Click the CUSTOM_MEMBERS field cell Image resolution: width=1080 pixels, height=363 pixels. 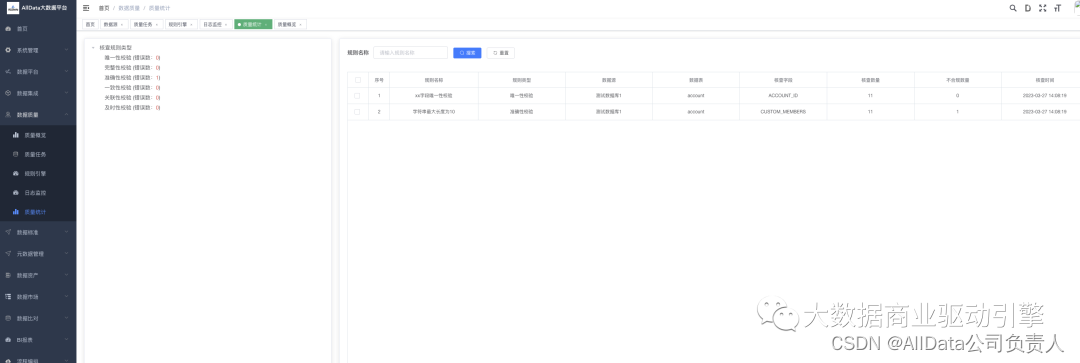pos(783,112)
